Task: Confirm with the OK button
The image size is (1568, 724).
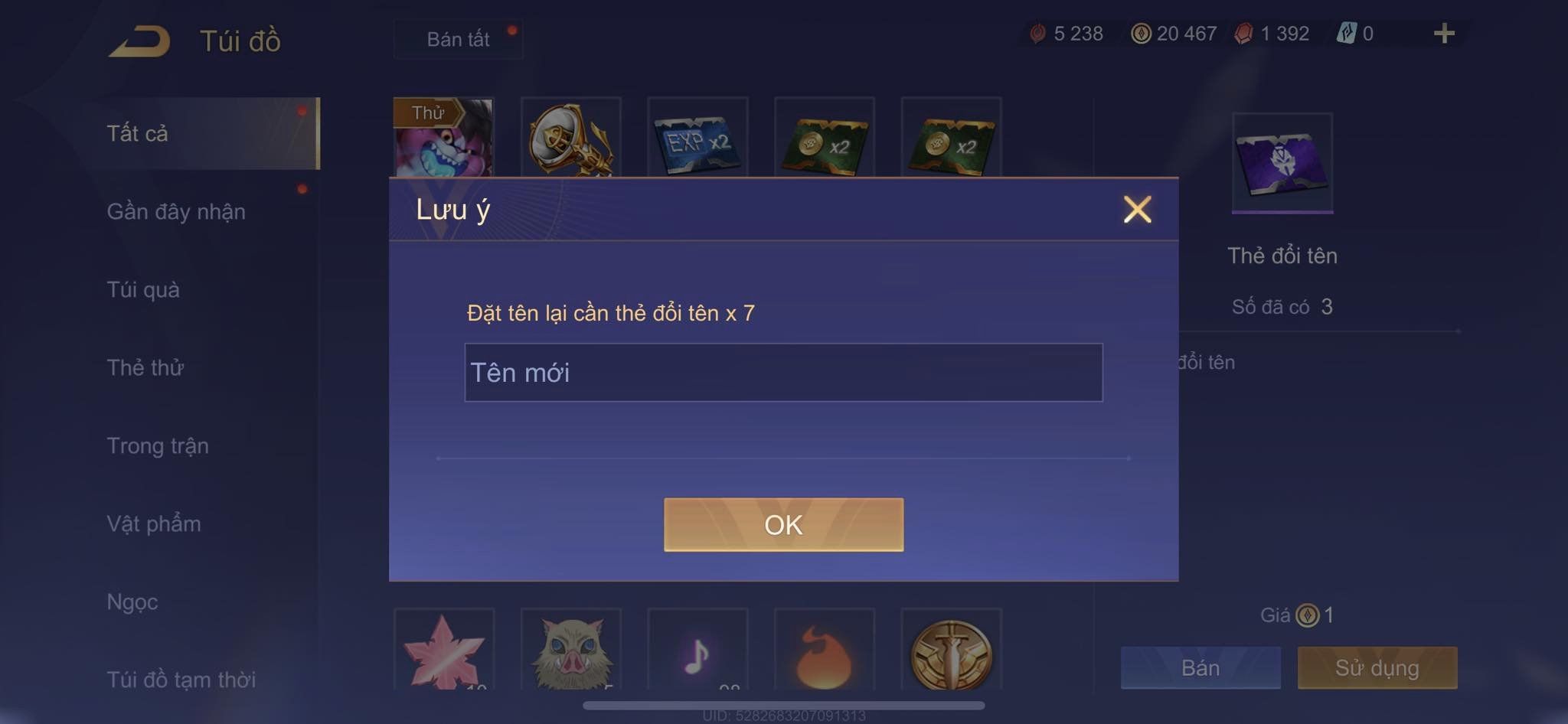Action: point(783,525)
